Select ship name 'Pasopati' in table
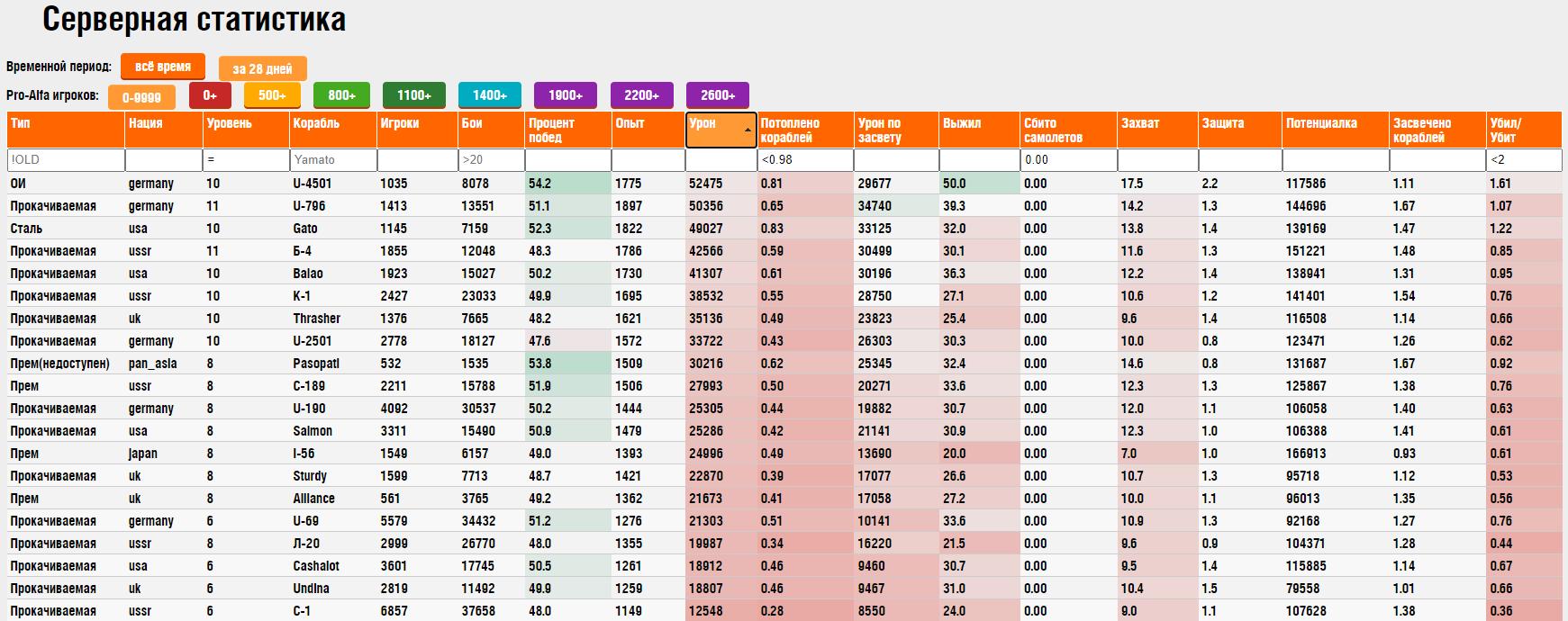The width and height of the screenshot is (1568, 621). coord(316,364)
